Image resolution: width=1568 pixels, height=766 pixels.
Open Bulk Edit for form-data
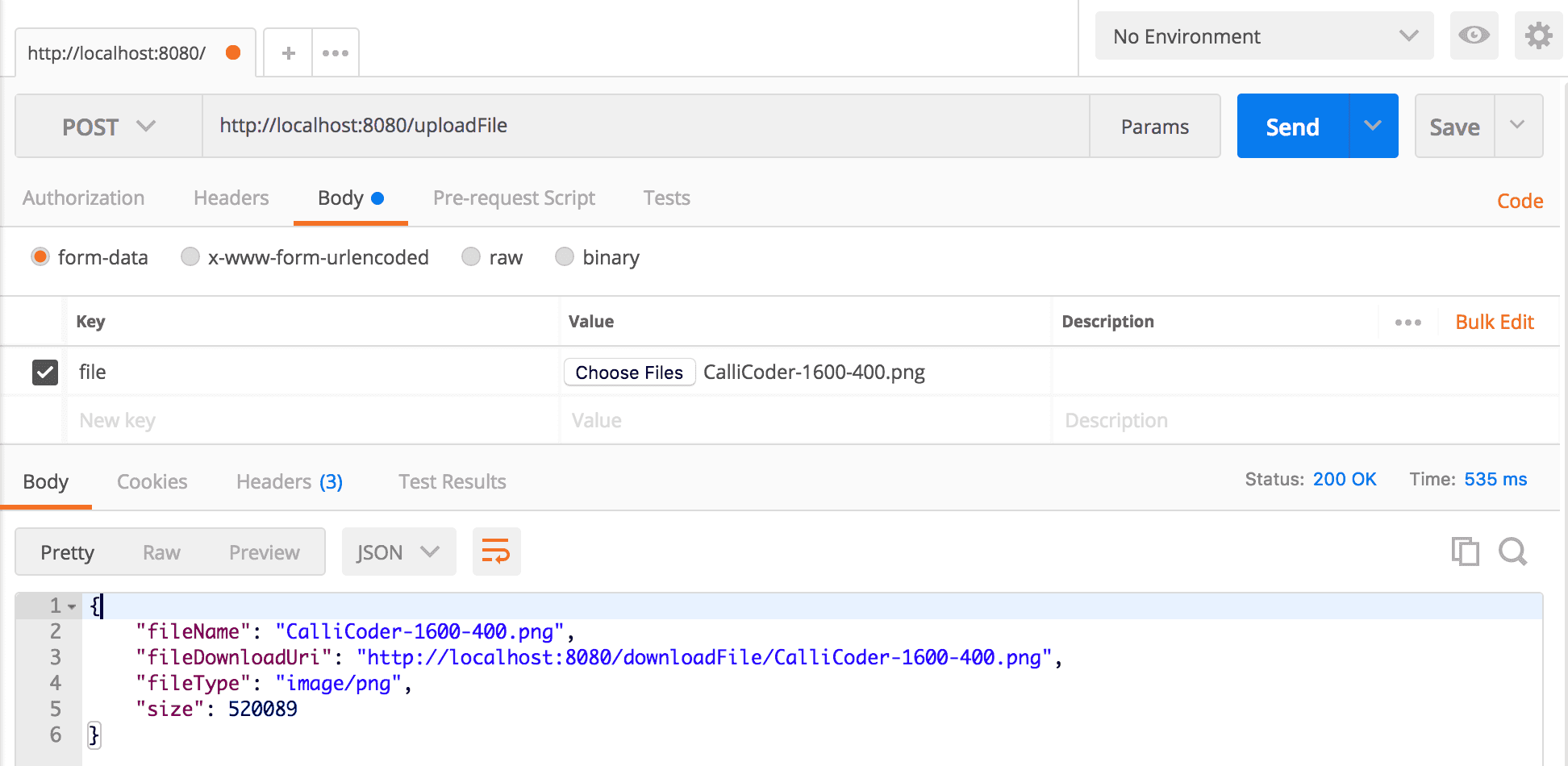click(x=1494, y=321)
